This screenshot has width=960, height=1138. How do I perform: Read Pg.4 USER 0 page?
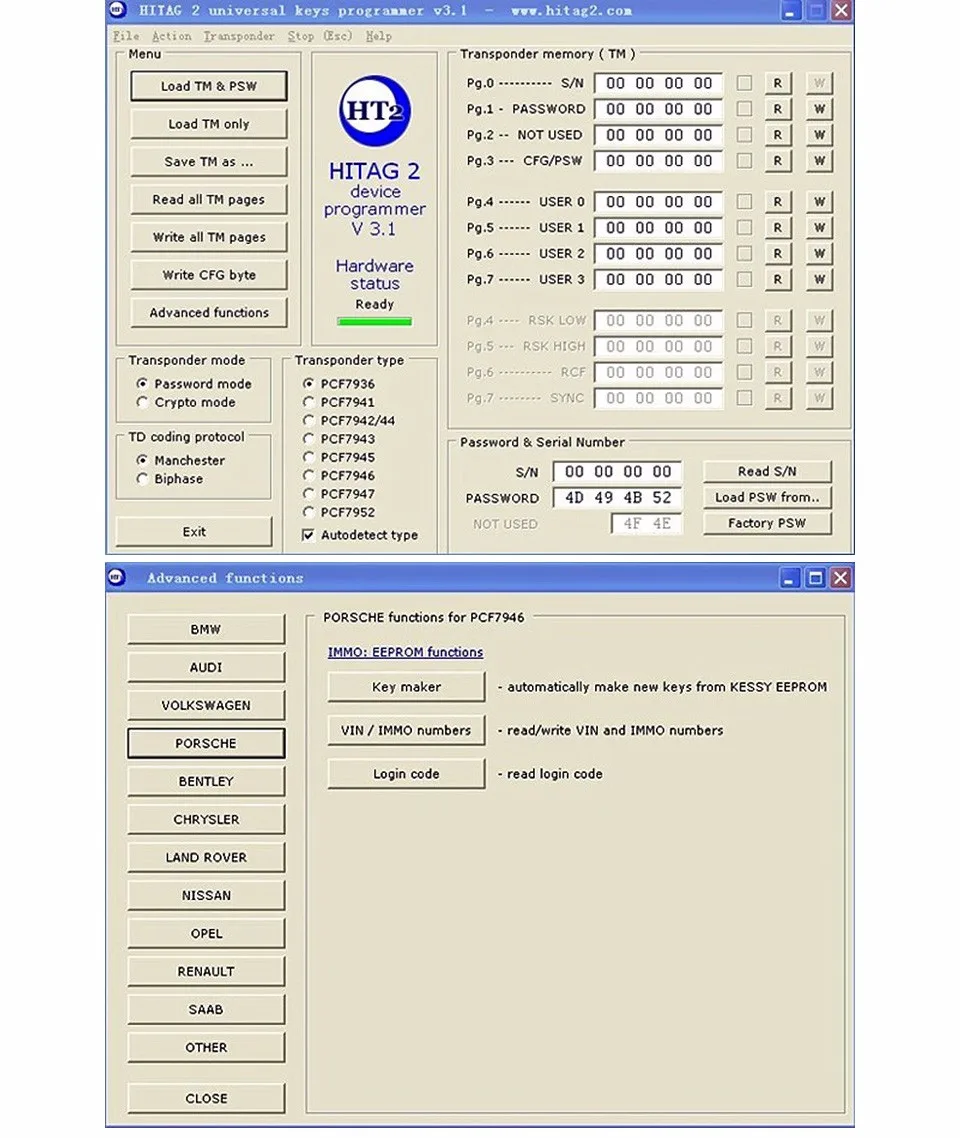click(x=777, y=202)
